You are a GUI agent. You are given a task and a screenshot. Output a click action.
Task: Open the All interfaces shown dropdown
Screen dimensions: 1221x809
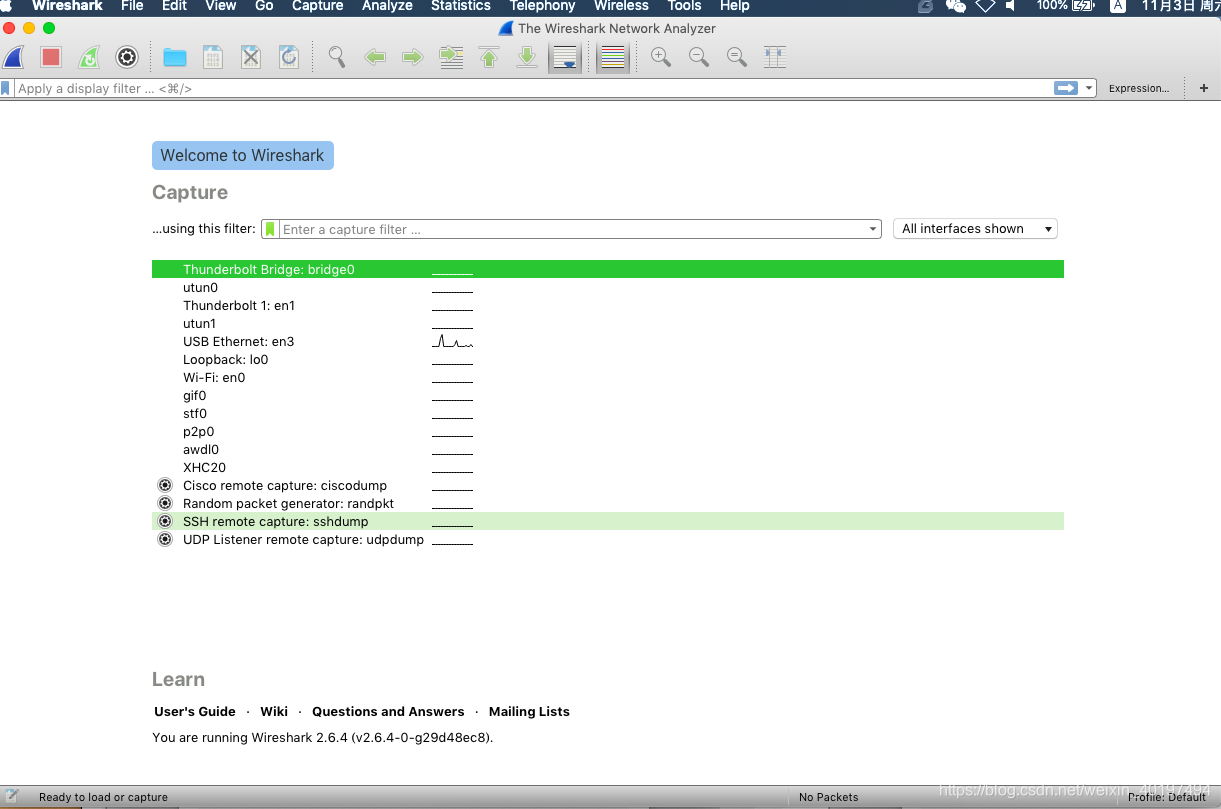[x=975, y=229]
